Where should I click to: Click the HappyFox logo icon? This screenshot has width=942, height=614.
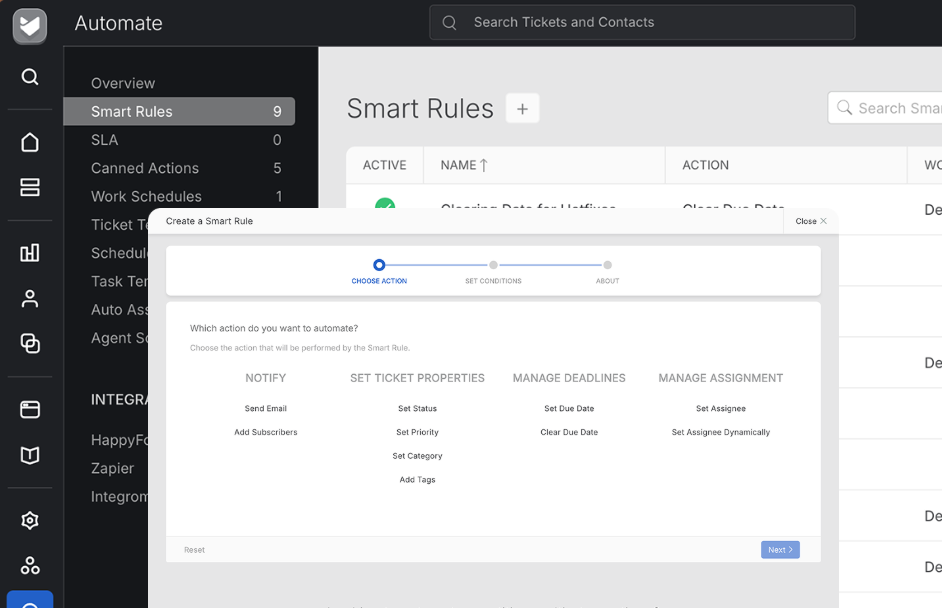click(x=29, y=26)
